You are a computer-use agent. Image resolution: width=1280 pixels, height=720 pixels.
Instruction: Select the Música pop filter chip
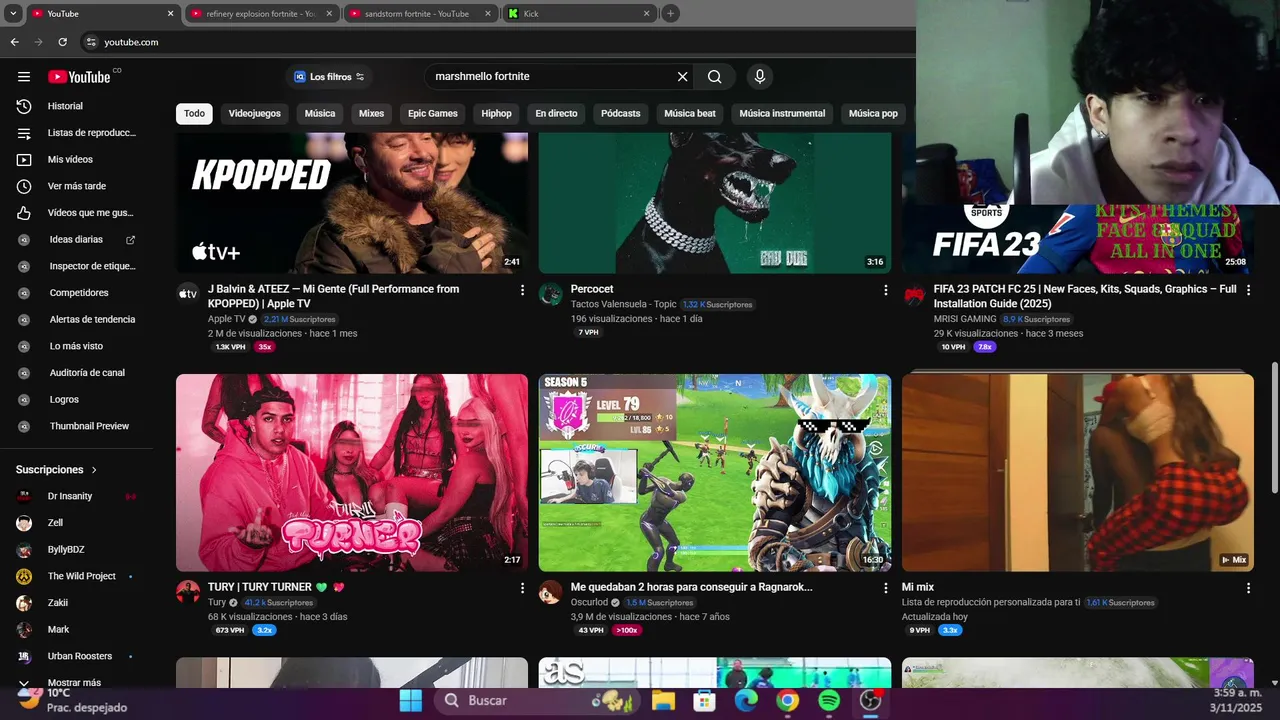[873, 114]
